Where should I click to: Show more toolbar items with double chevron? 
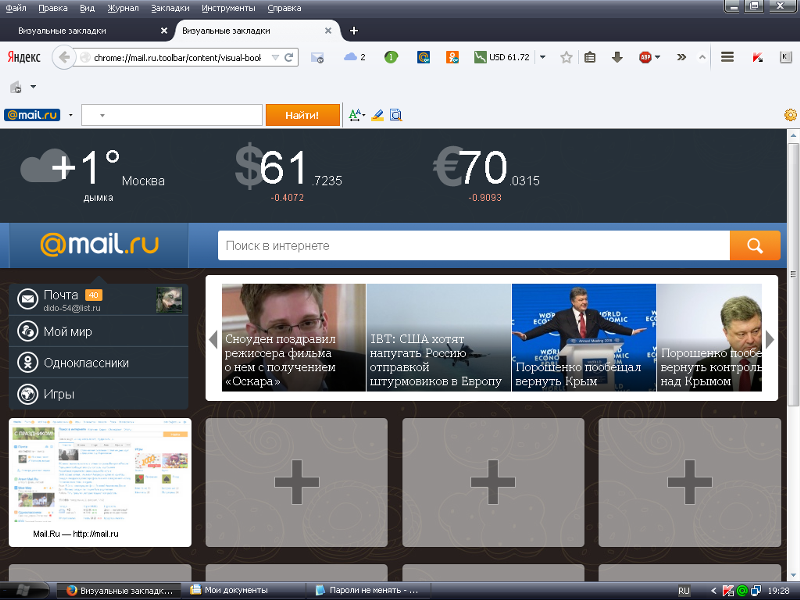[681, 57]
